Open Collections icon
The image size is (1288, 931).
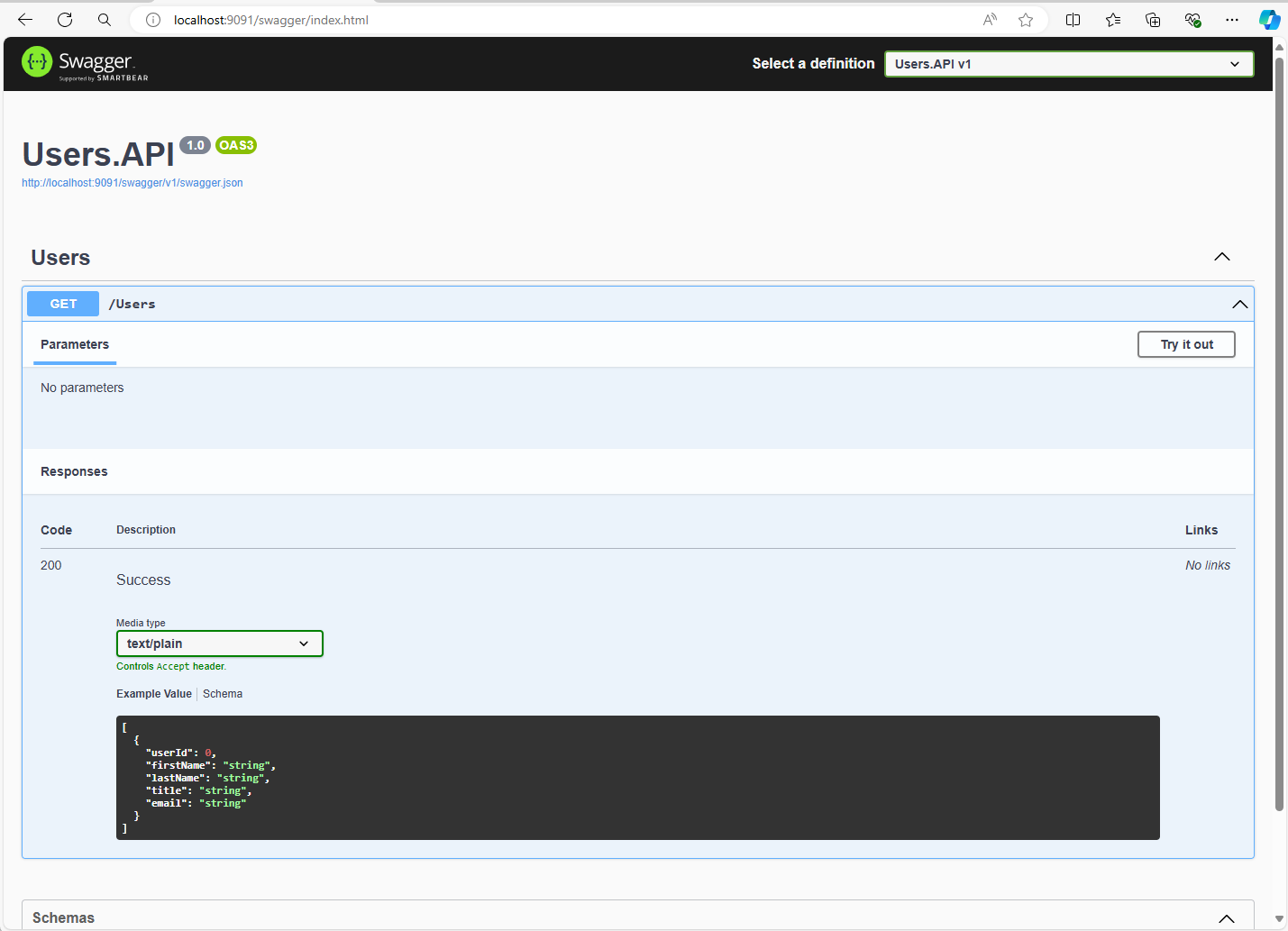click(x=1153, y=20)
